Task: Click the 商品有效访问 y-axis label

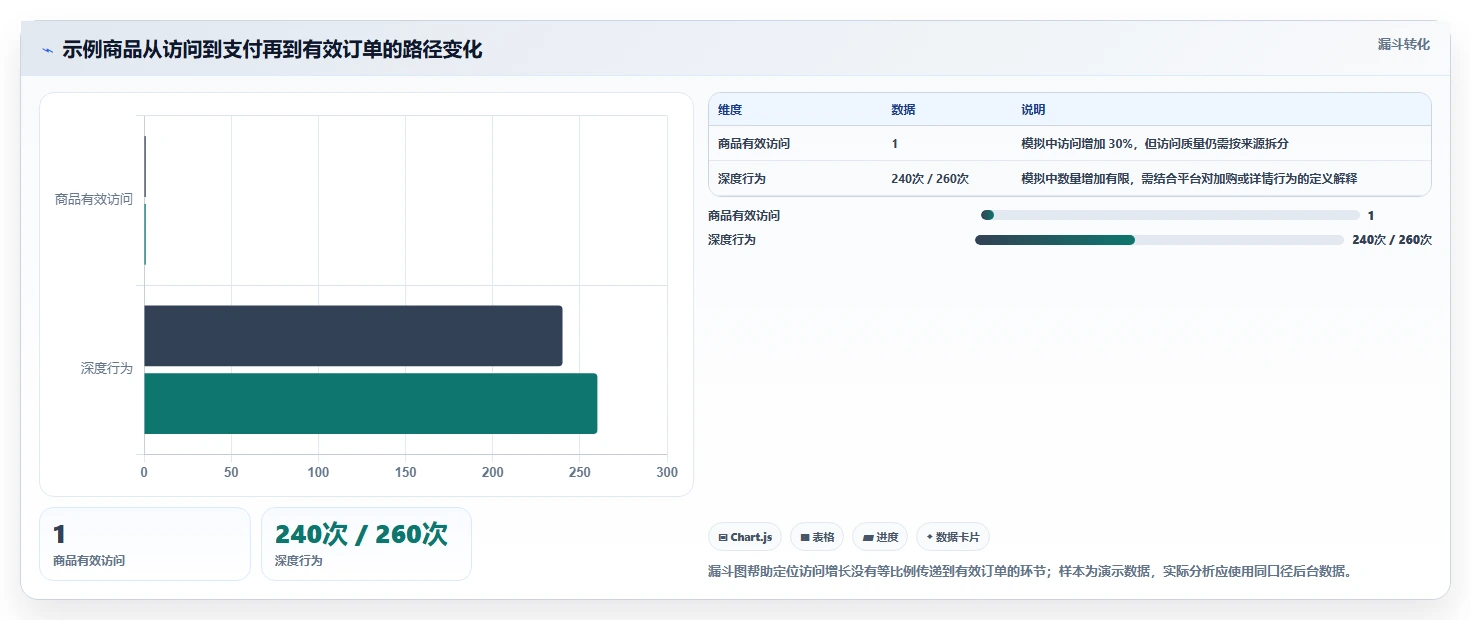Action: point(93,200)
